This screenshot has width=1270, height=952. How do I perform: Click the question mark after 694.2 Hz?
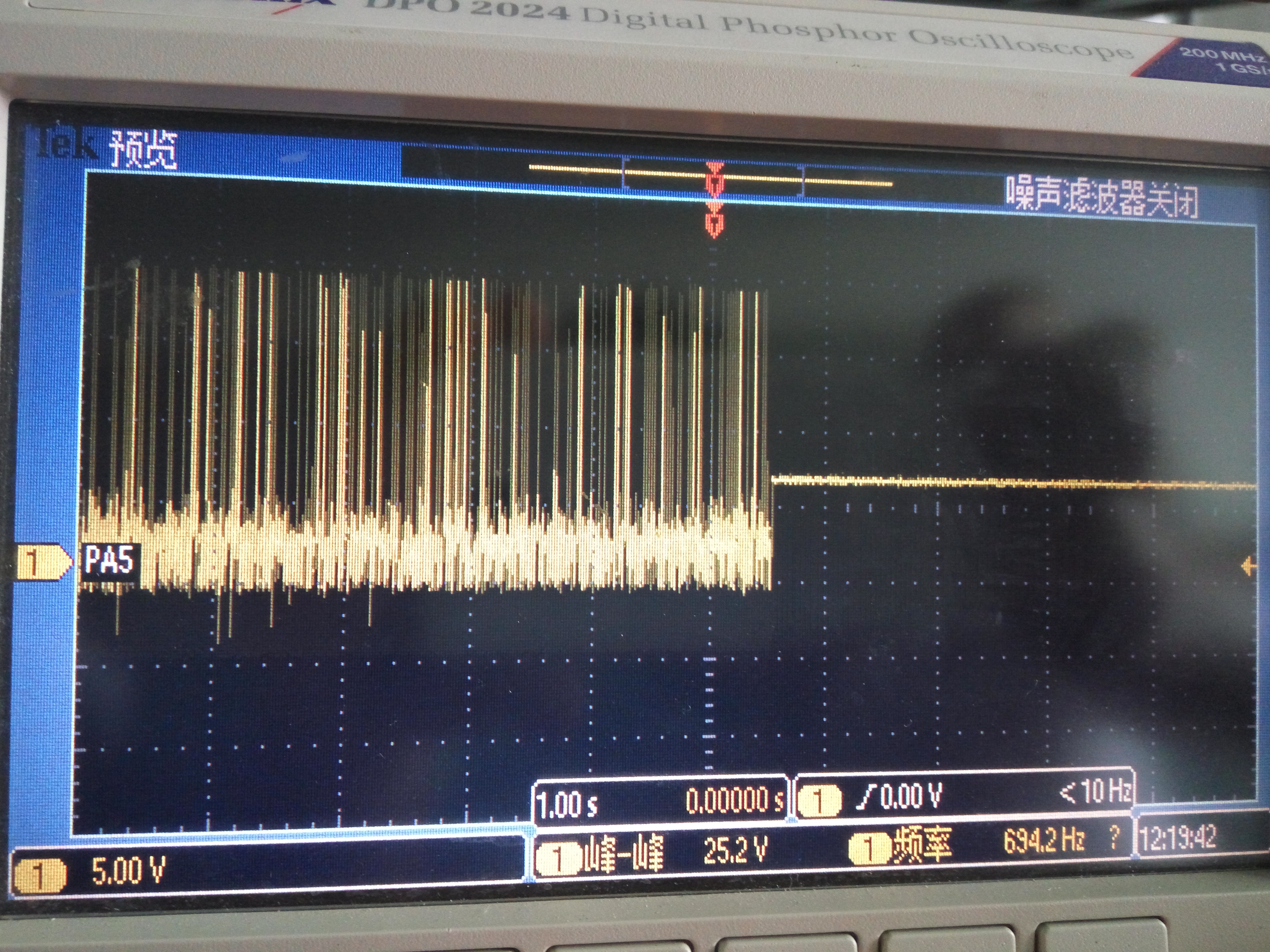[x=1114, y=838]
